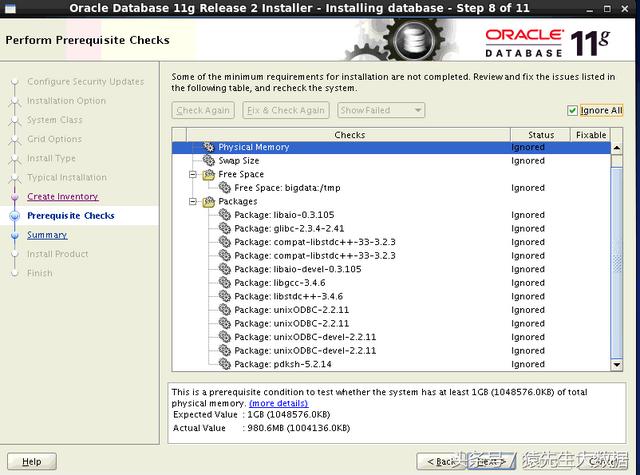The height and width of the screenshot is (475, 640).
Task: Close the installer window
Action: point(625,9)
